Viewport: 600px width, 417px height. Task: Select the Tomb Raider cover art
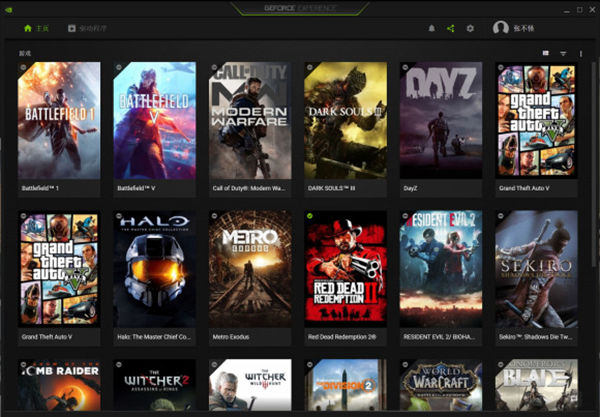pos(59,385)
